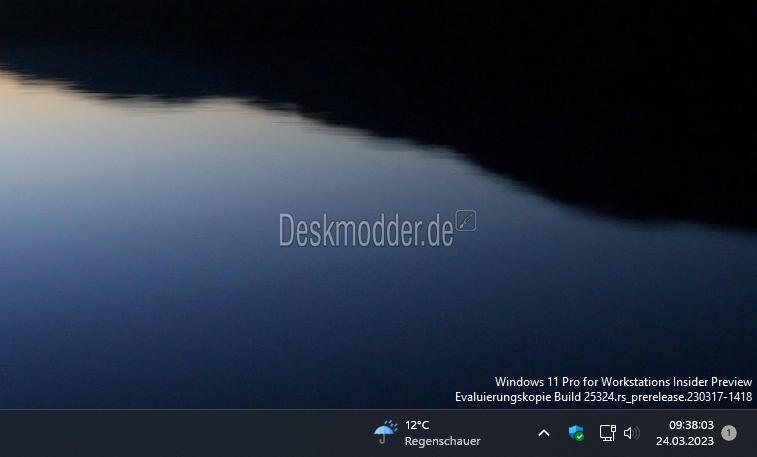Click the Regenschauer weather label

click(x=443, y=441)
